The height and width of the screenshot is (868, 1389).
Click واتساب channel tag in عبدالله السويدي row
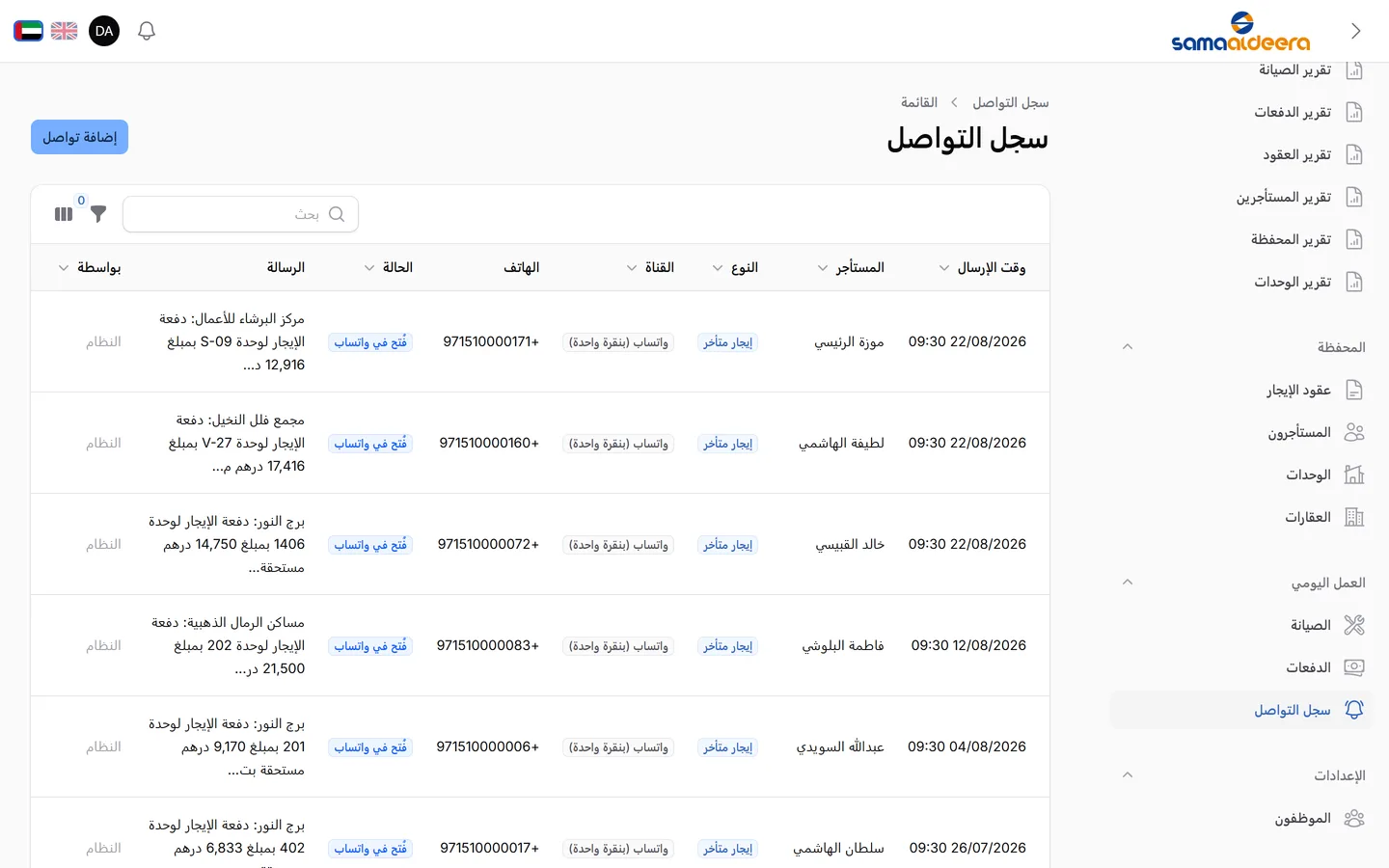[x=618, y=747]
